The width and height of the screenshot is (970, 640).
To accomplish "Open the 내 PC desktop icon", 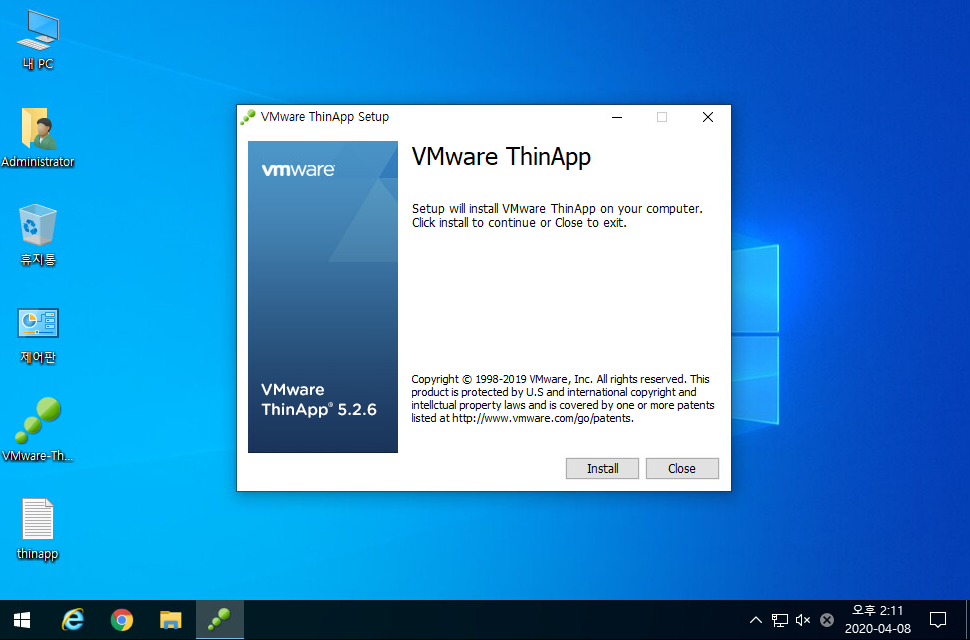I will (x=38, y=40).
